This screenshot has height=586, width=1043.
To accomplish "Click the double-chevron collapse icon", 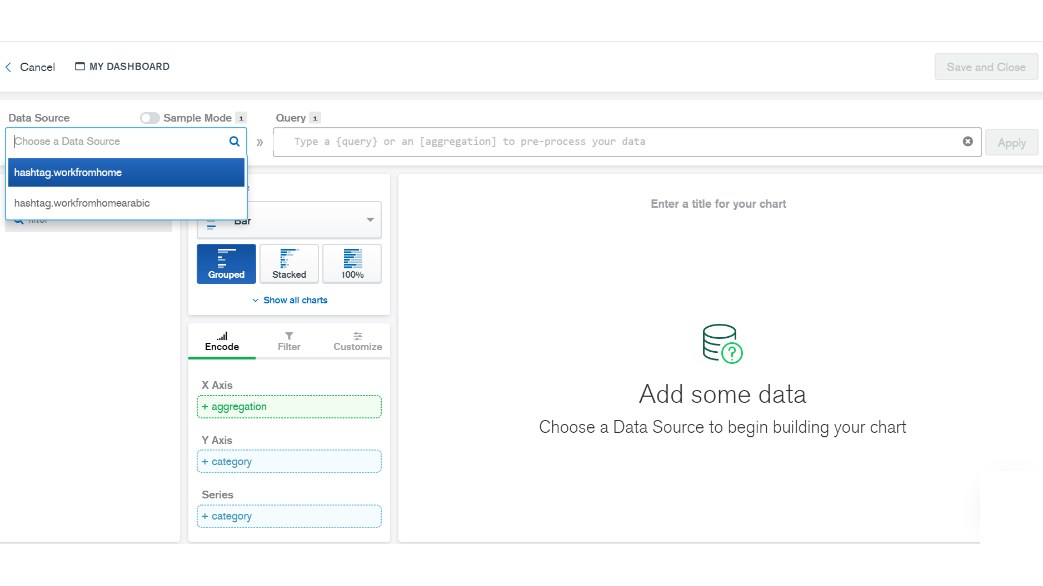I will pyautogui.click(x=259, y=142).
